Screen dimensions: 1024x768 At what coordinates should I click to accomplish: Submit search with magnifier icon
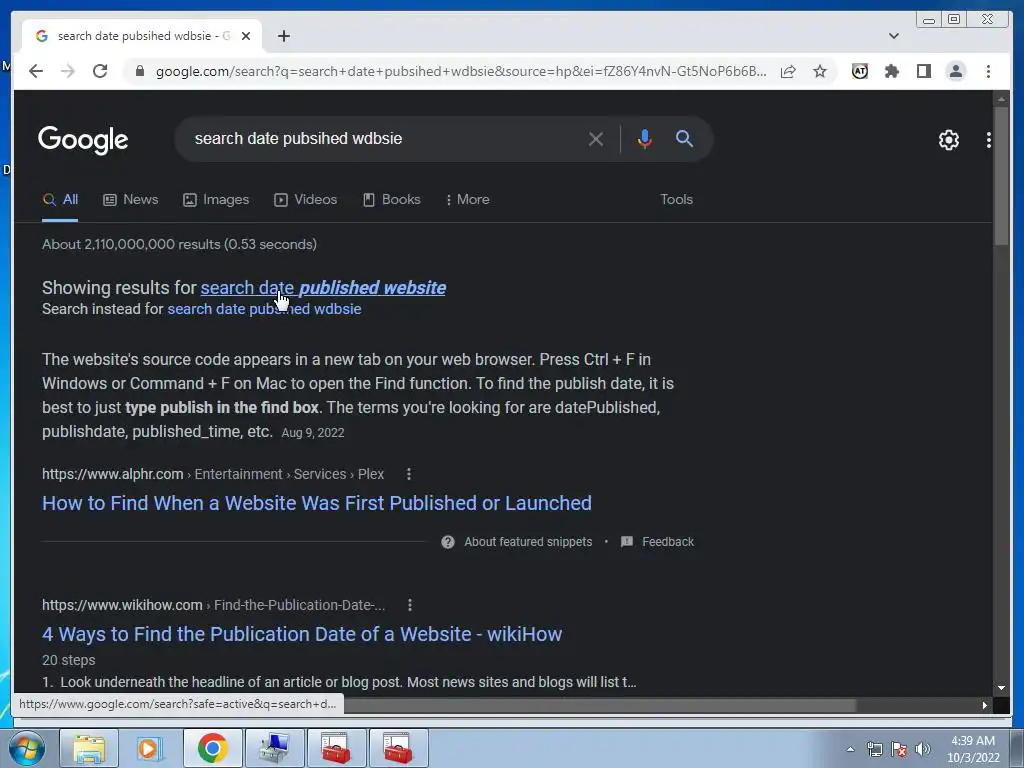(x=684, y=138)
